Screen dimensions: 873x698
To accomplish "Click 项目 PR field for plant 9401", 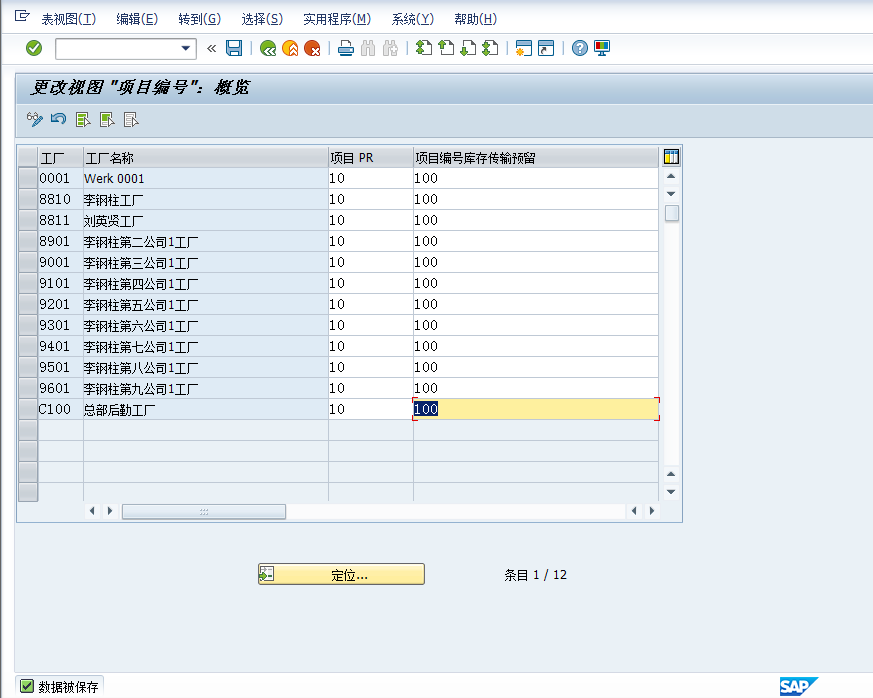I will (x=371, y=347).
